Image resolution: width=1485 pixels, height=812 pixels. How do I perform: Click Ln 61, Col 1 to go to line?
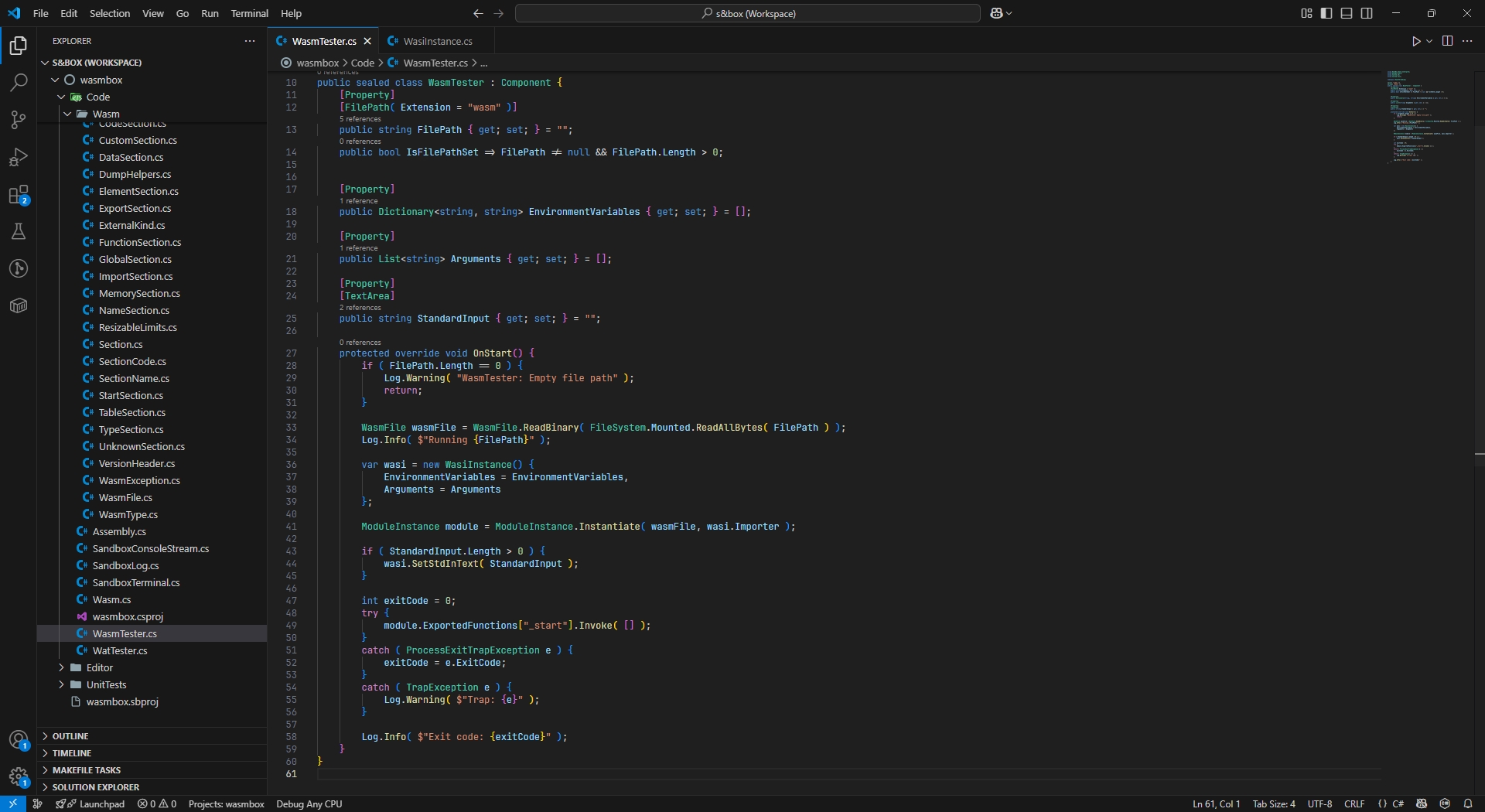tap(1216, 803)
